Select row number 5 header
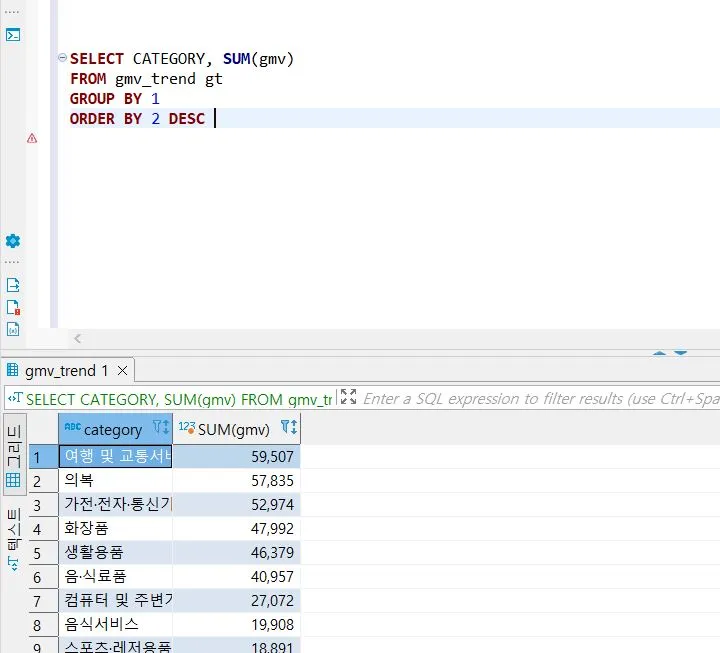Image resolution: width=720 pixels, height=653 pixels. tap(44, 553)
